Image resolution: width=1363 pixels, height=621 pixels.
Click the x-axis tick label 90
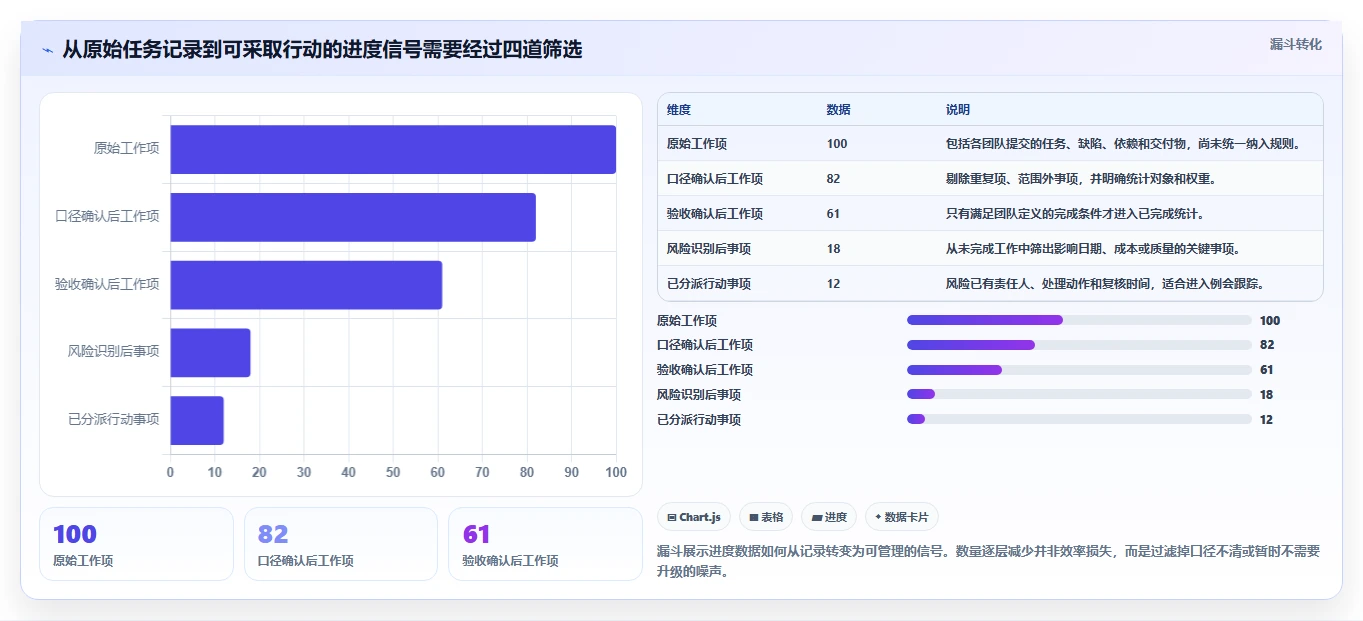(x=572, y=472)
